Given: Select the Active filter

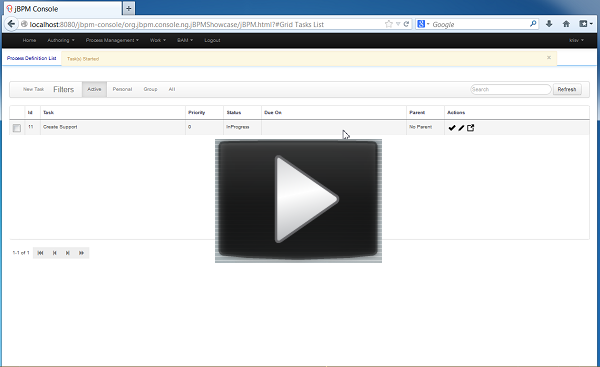Looking at the screenshot, I should pyautogui.click(x=94, y=89).
